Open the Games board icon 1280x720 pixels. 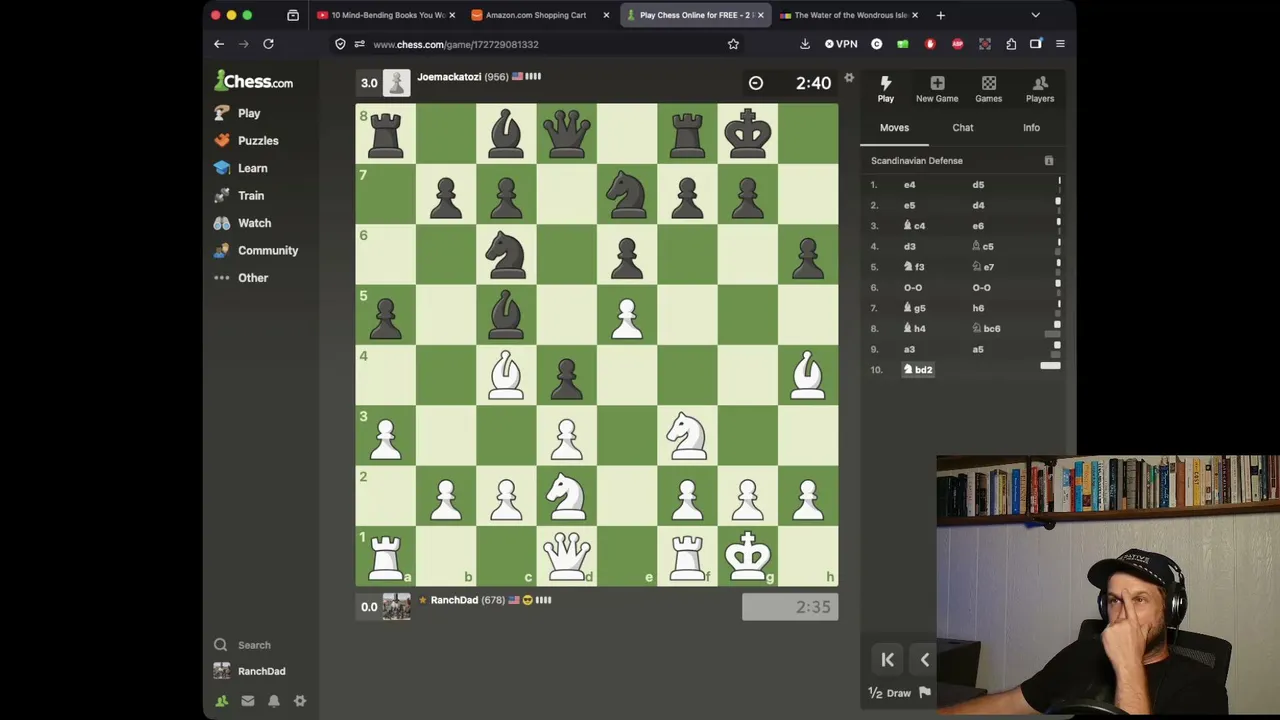pos(988,89)
